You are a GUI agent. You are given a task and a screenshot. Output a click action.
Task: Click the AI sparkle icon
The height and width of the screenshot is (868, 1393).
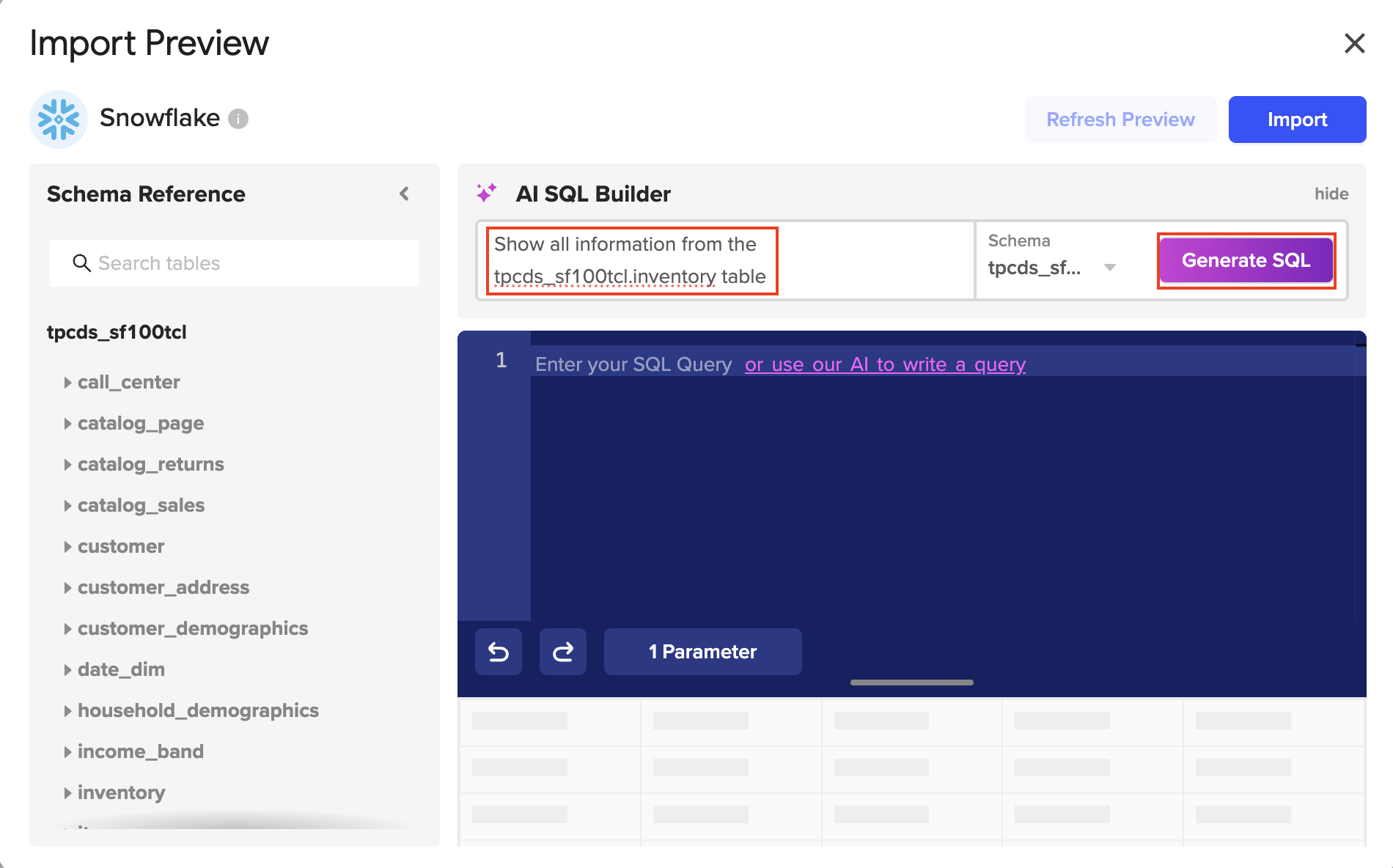486,194
